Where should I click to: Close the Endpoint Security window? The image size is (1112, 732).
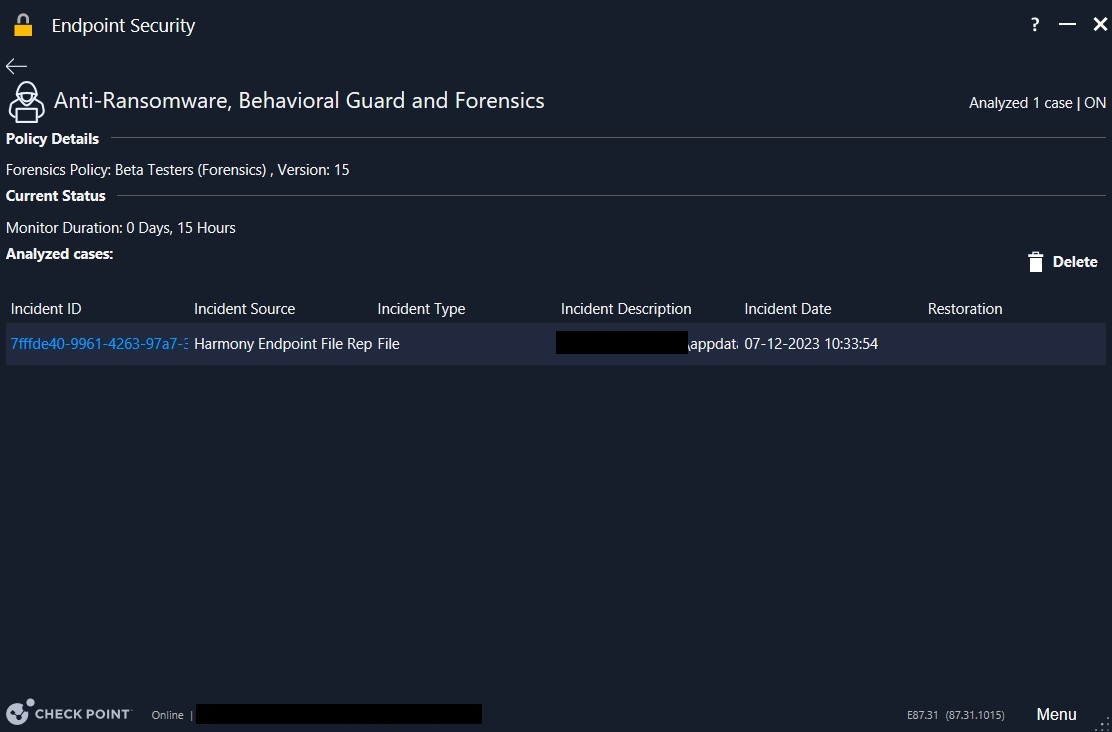point(1099,25)
